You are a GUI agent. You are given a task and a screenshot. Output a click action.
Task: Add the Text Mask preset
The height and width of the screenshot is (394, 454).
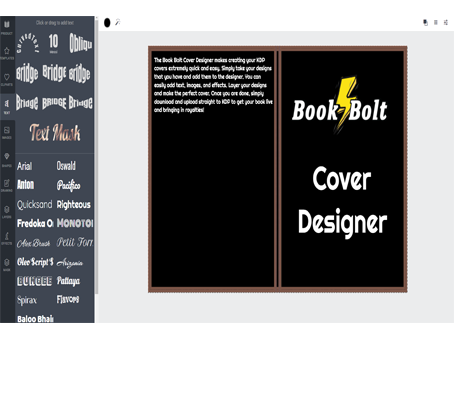coord(55,133)
